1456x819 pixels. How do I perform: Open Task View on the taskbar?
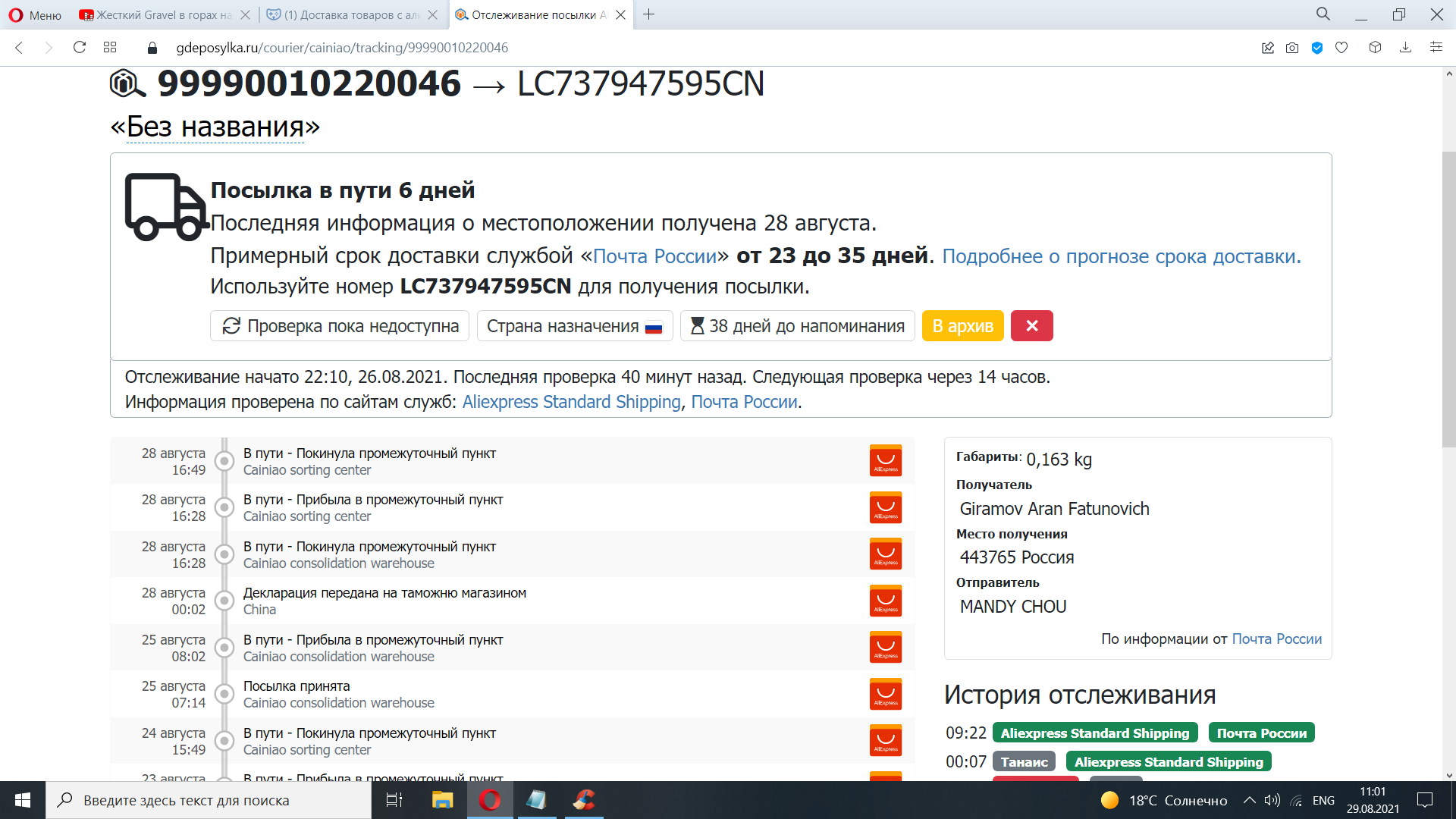click(x=394, y=800)
